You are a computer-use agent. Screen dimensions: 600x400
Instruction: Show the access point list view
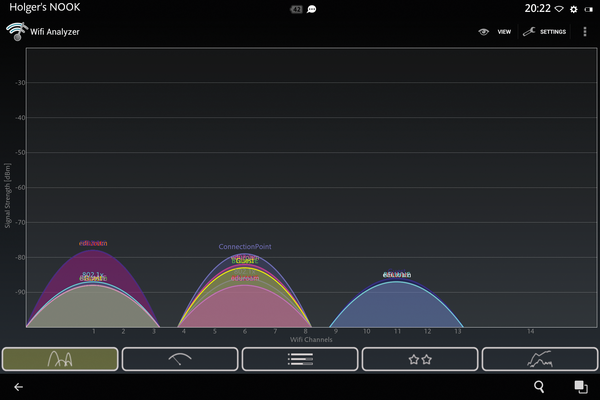(x=300, y=359)
